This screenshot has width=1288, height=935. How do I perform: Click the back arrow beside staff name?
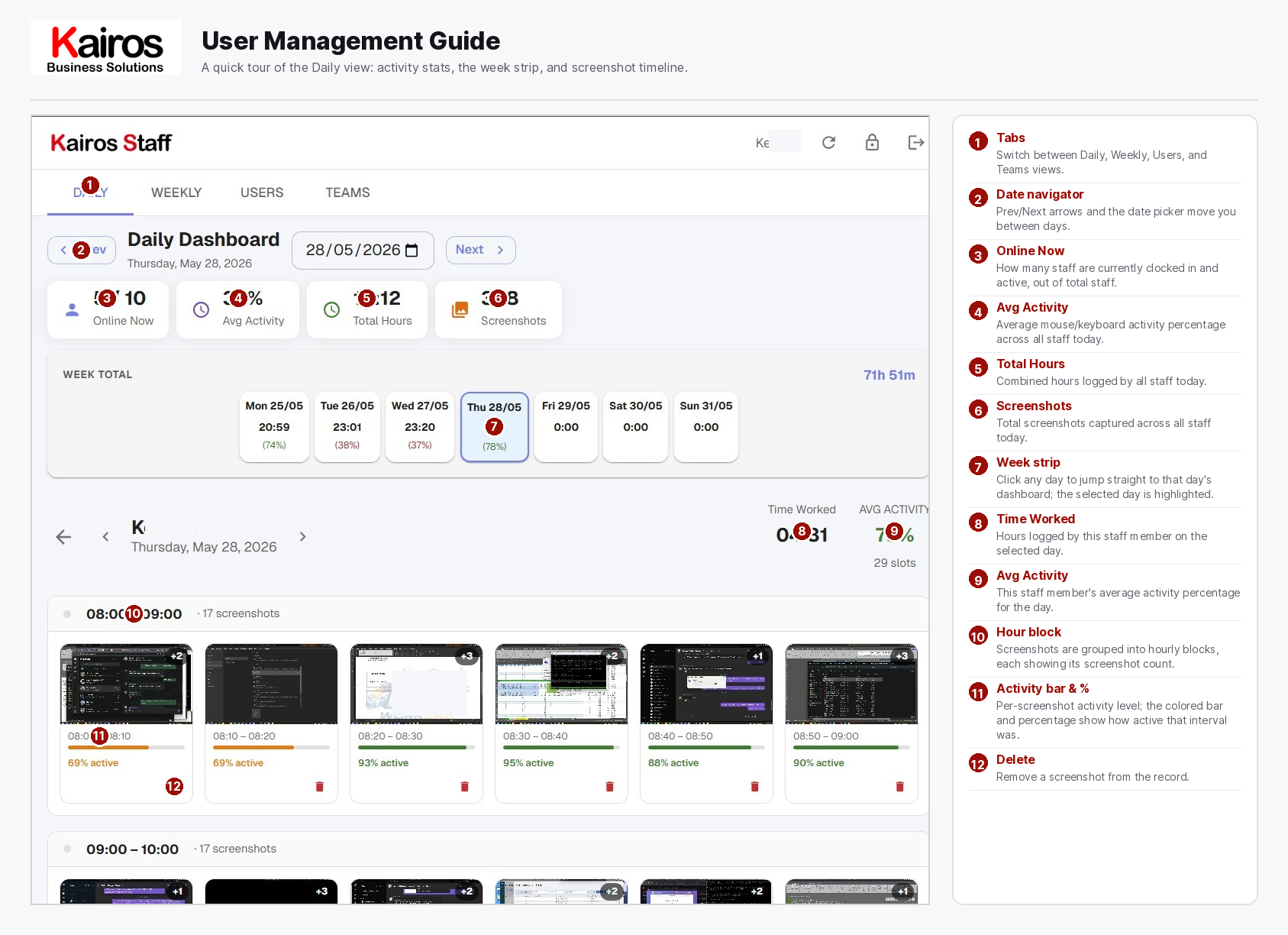point(64,537)
